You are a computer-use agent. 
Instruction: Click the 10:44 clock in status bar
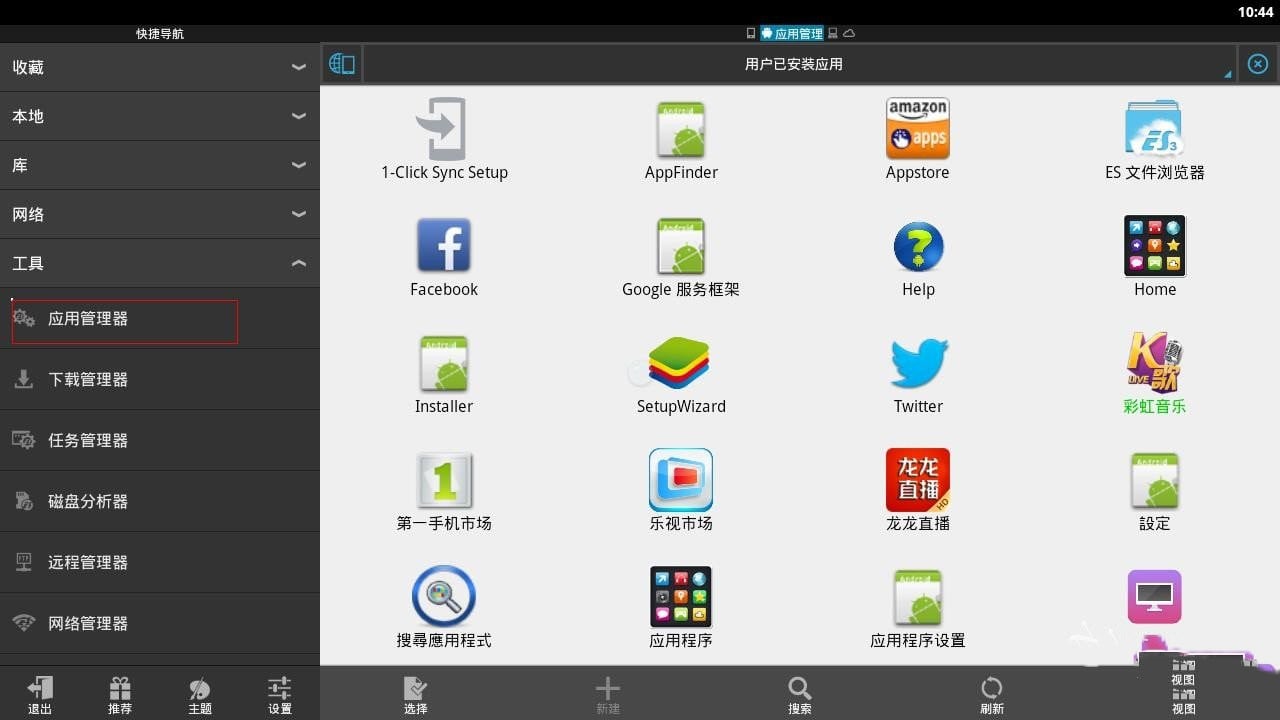tap(1255, 12)
